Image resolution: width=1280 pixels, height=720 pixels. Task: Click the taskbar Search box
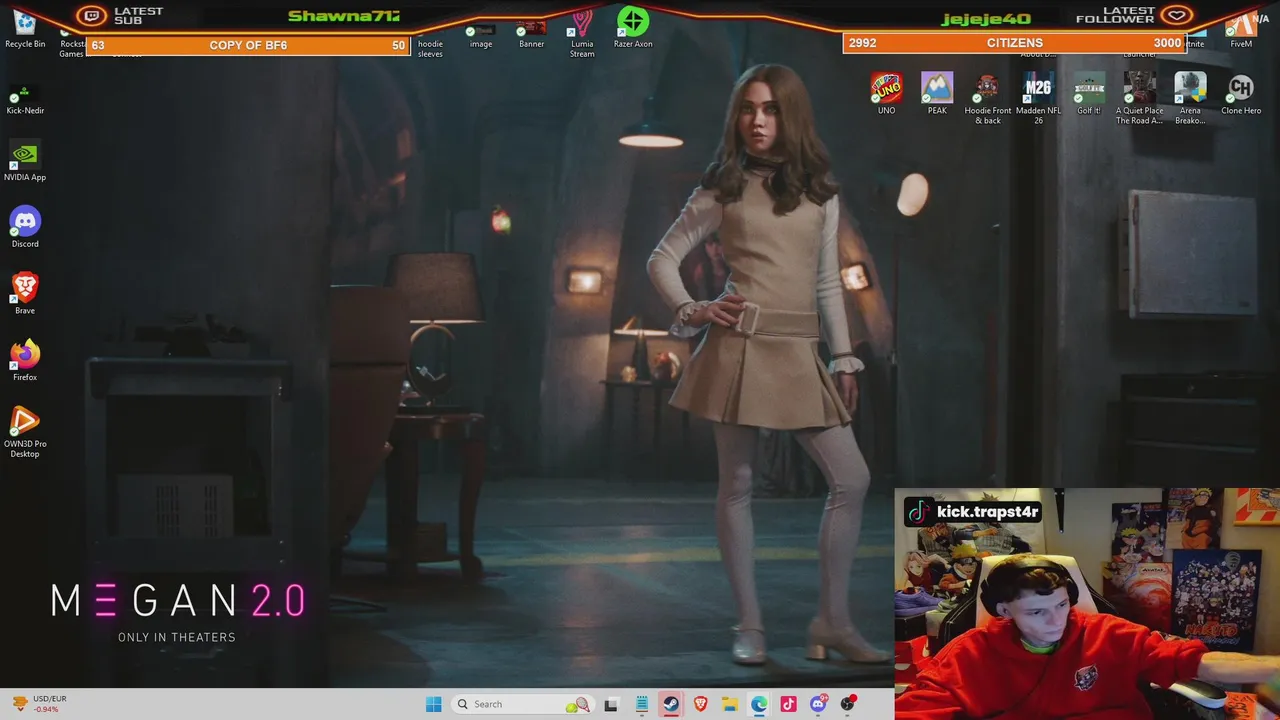pyautogui.click(x=521, y=704)
